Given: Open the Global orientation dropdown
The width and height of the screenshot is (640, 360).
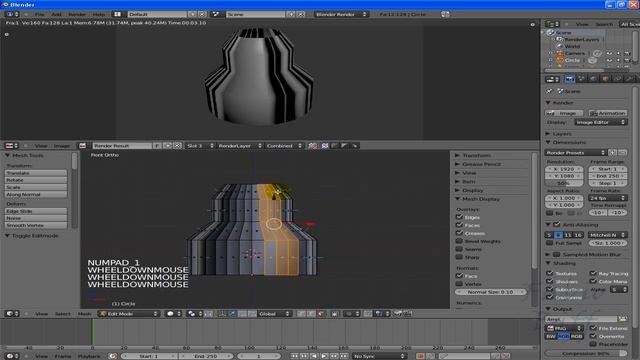Looking at the screenshot, I should 274,313.
